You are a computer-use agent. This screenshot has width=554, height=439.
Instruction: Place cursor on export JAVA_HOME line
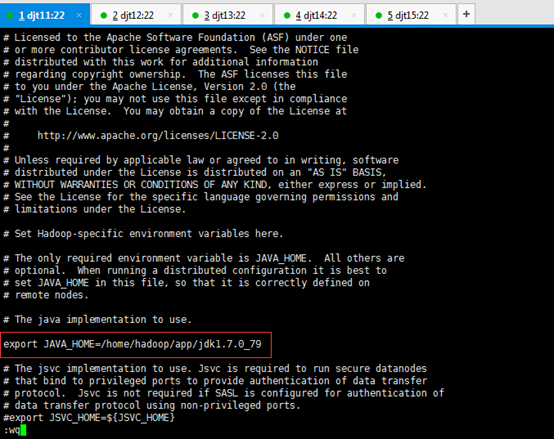click(x=132, y=344)
